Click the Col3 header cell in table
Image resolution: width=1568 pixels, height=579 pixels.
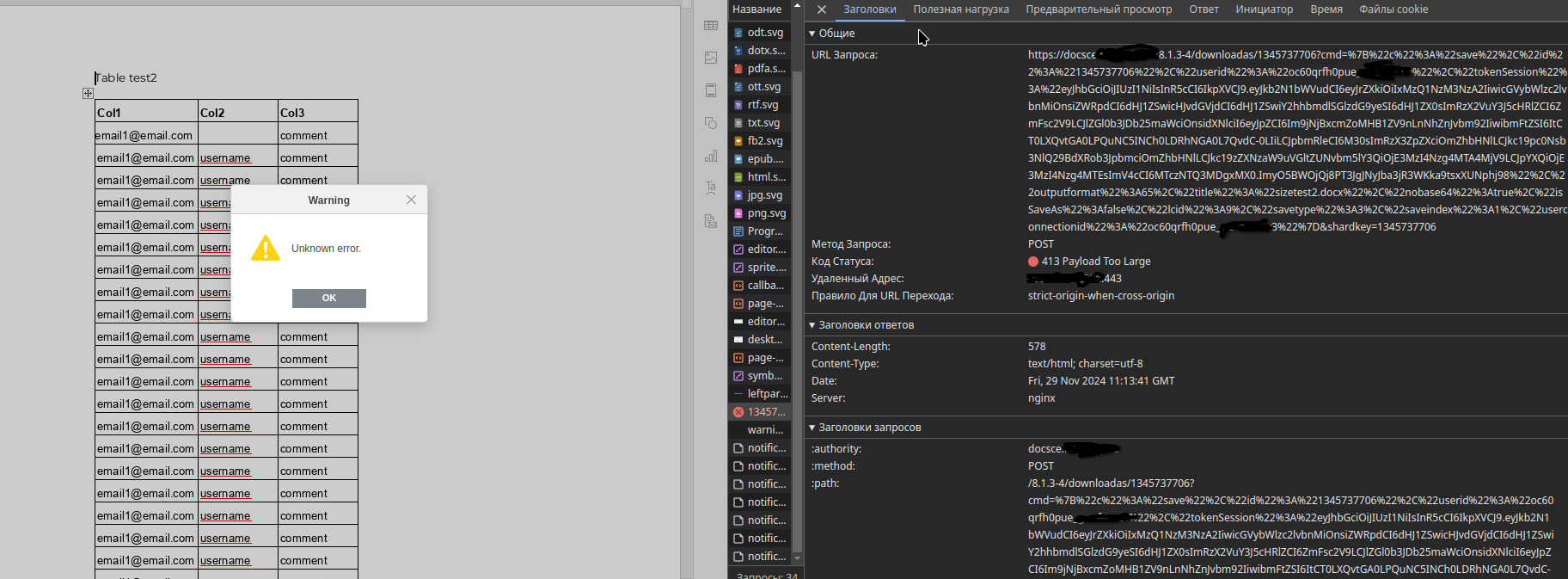pyautogui.click(x=318, y=112)
